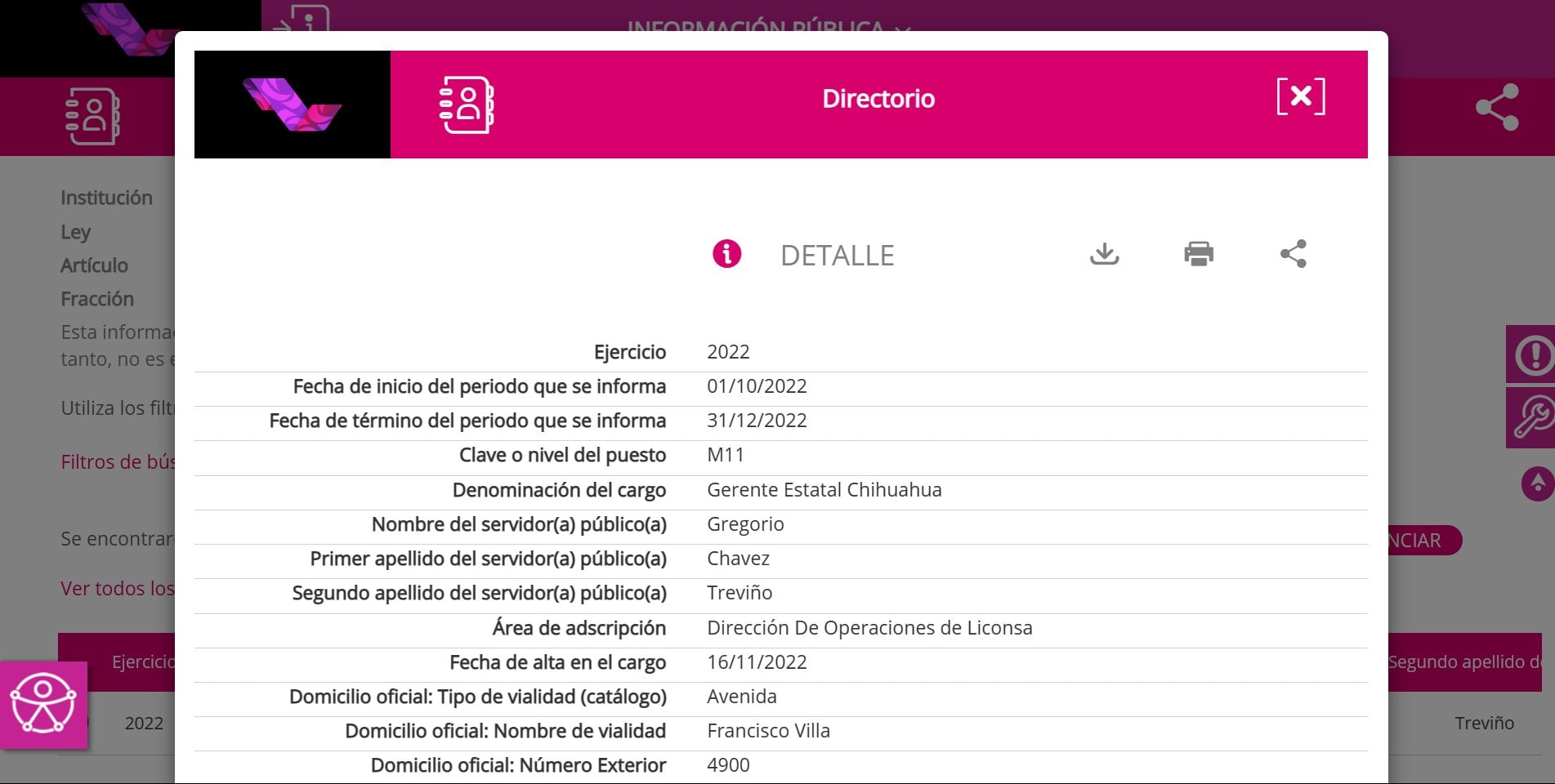Open the wrench tools icon on right edge
Screen dimensions: 1555x784
click(1532, 417)
